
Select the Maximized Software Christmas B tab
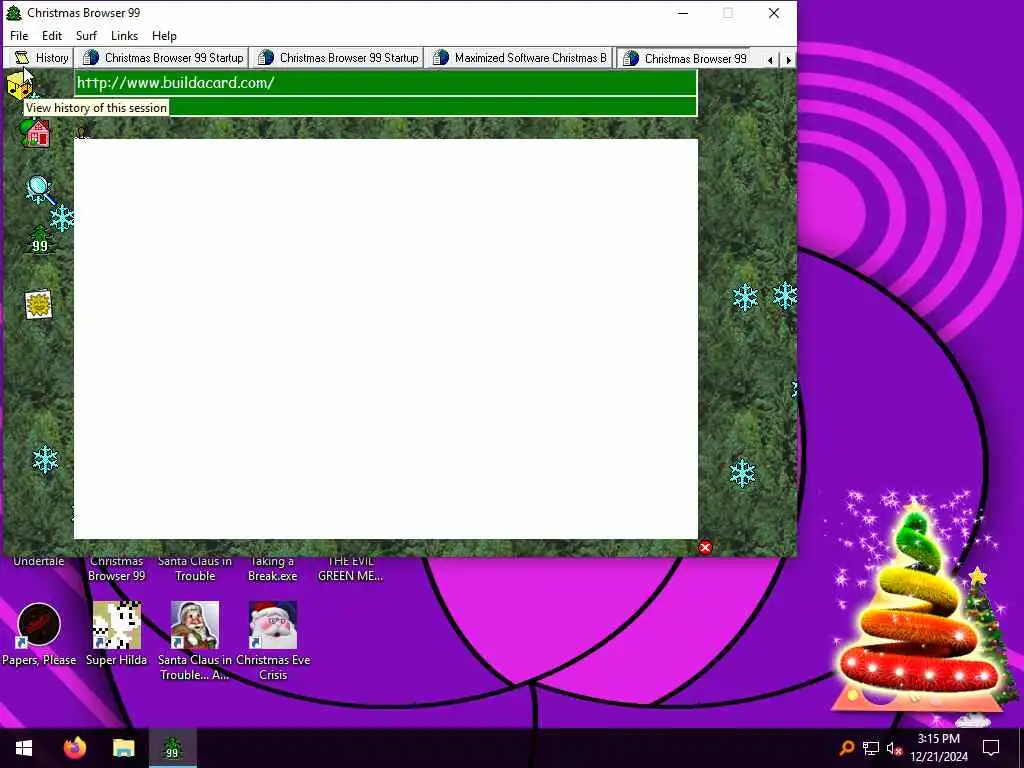(x=519, y=57)
